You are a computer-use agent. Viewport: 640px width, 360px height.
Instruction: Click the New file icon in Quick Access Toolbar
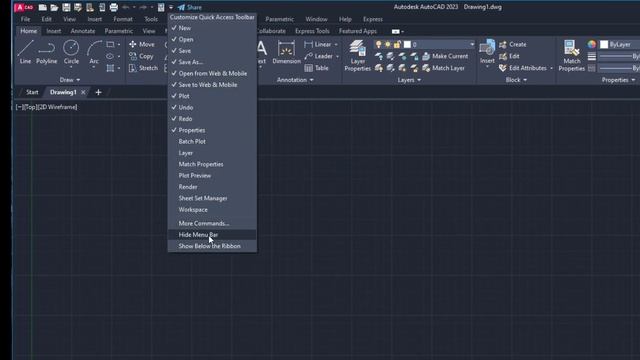(x=42, y=7)
